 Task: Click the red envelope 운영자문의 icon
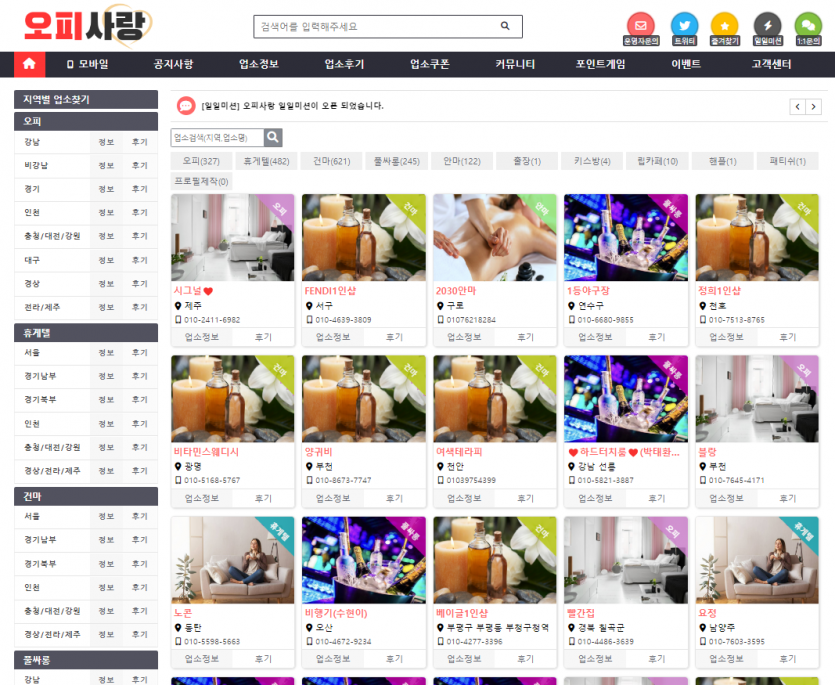[x=641, y=25]
